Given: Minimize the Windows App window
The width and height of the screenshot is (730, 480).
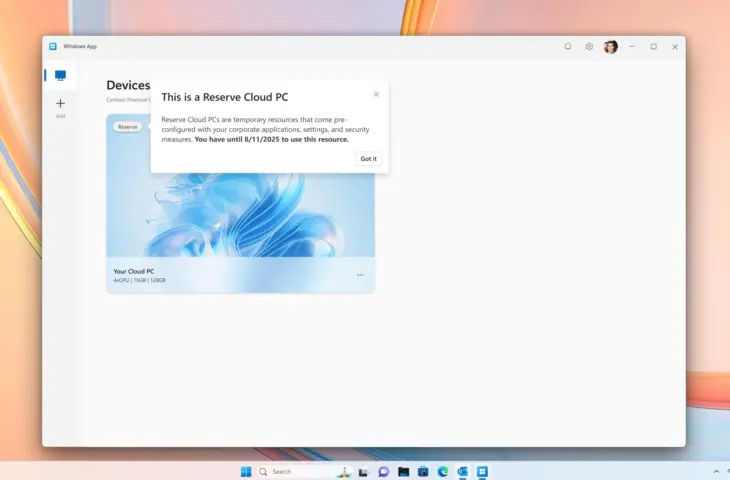Looking at the screenshot, I should coord(632,47).
